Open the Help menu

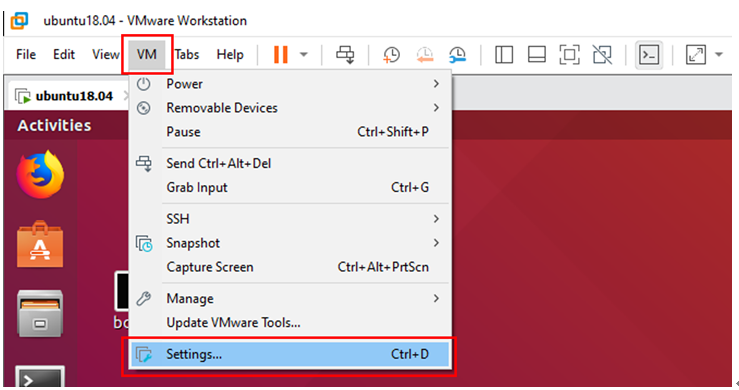(230, 55)
